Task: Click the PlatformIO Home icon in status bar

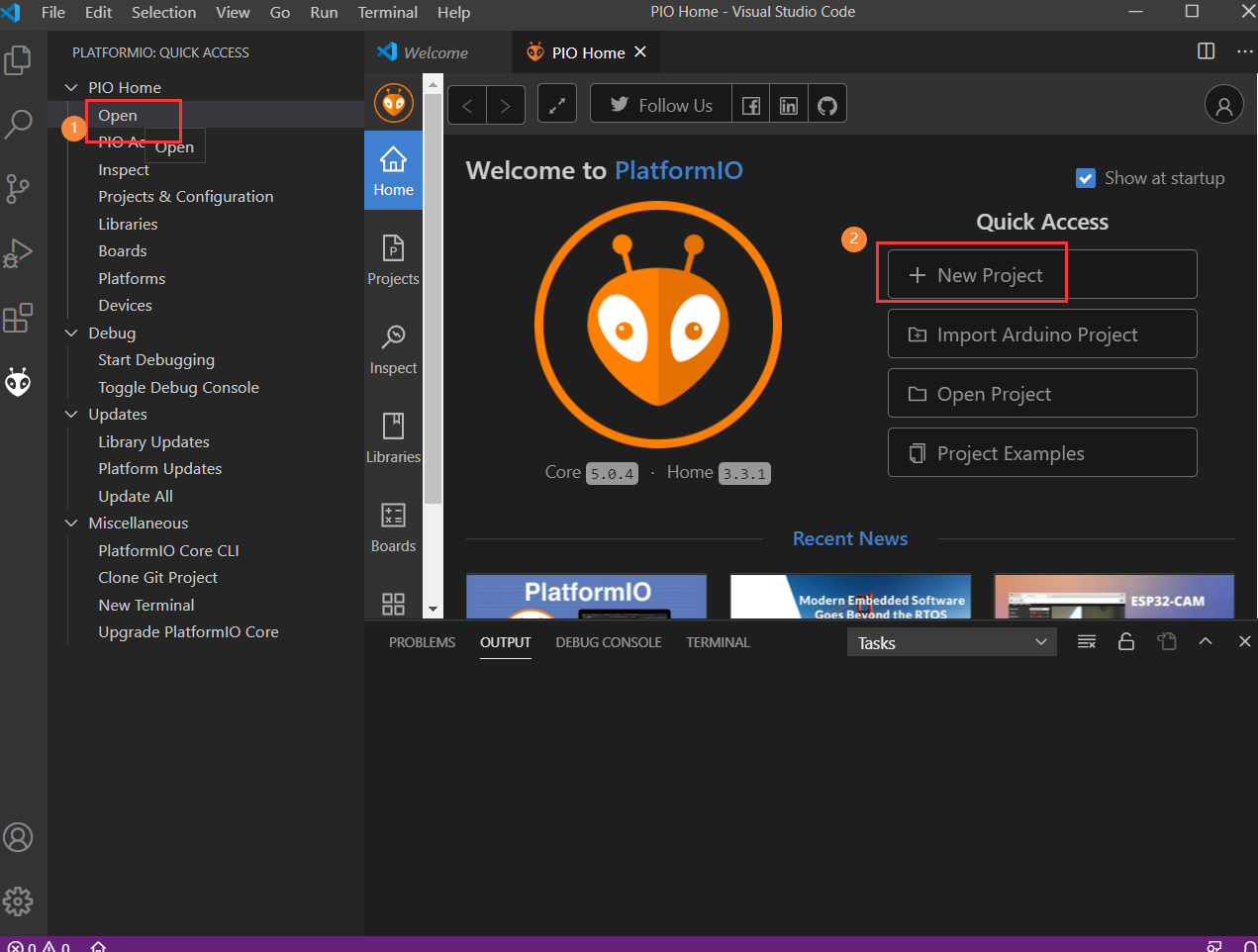Action: click(98, 946)
